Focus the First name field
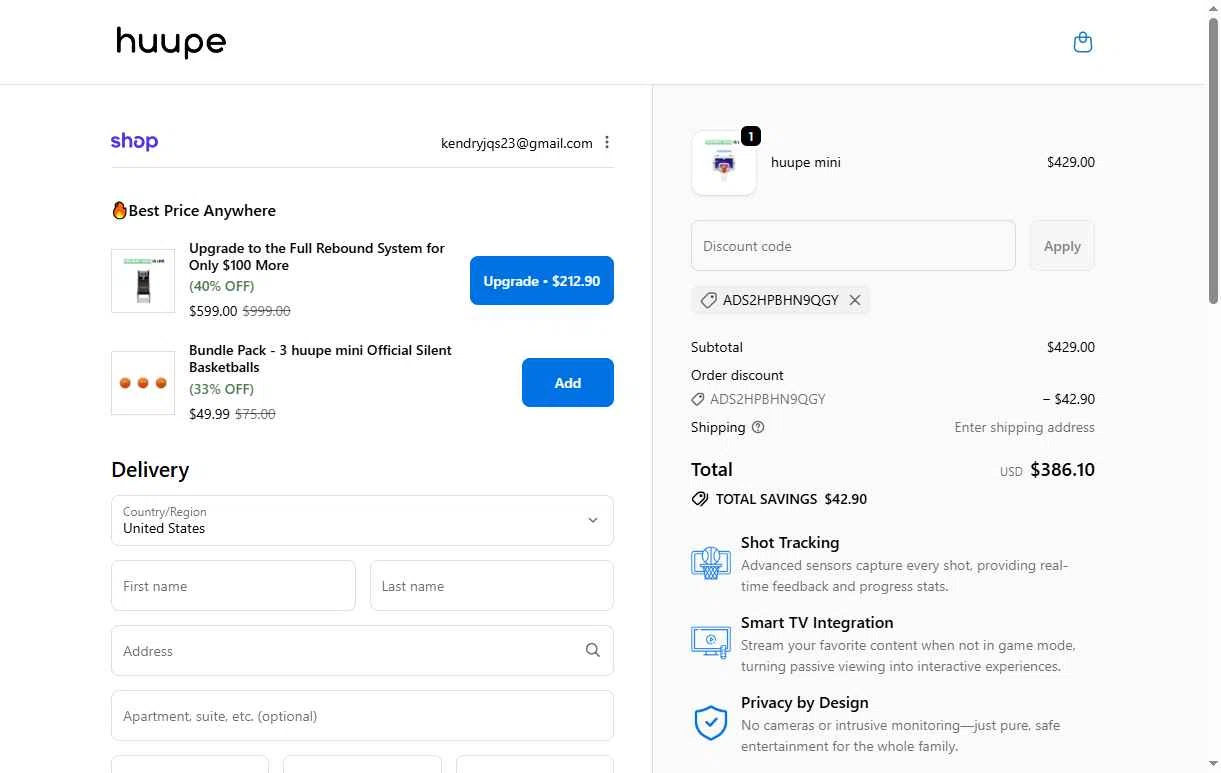 (233, 586)
